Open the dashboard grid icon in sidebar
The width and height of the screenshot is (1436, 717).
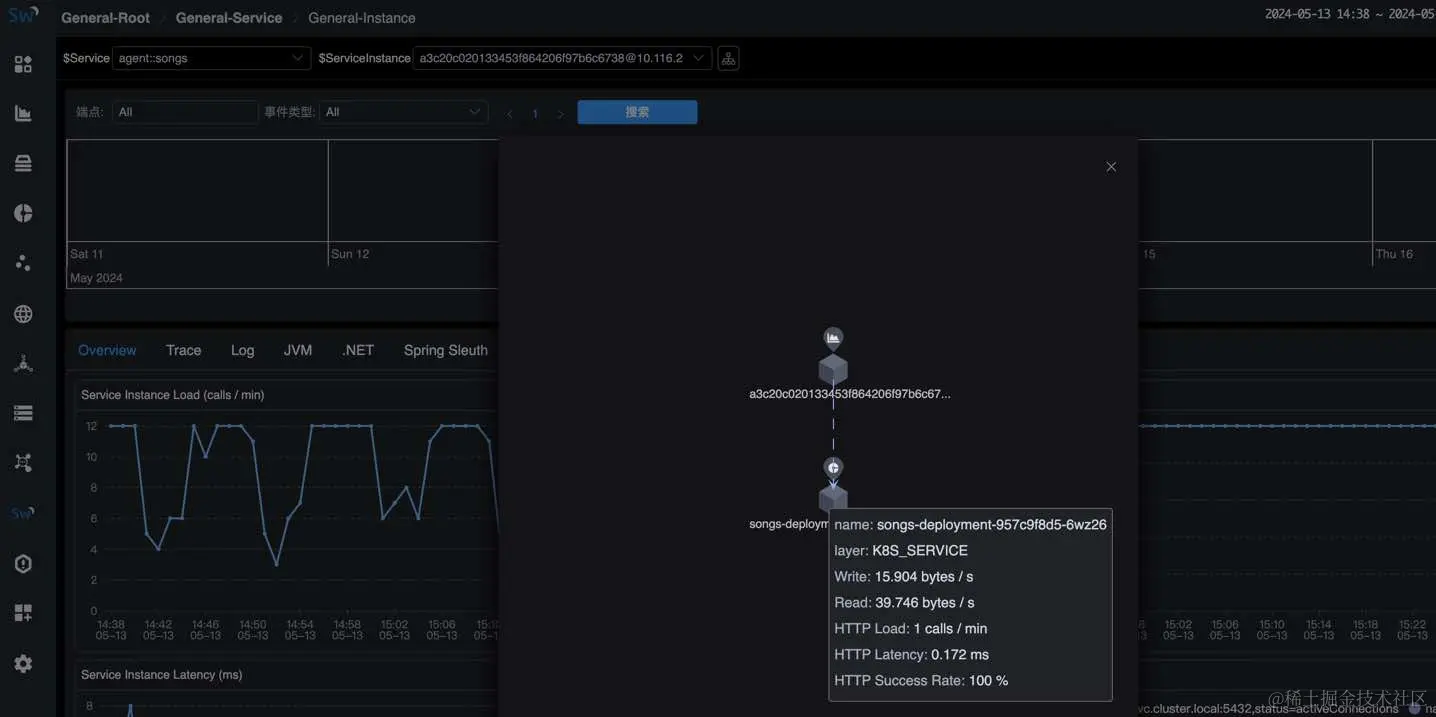point(23,65)
